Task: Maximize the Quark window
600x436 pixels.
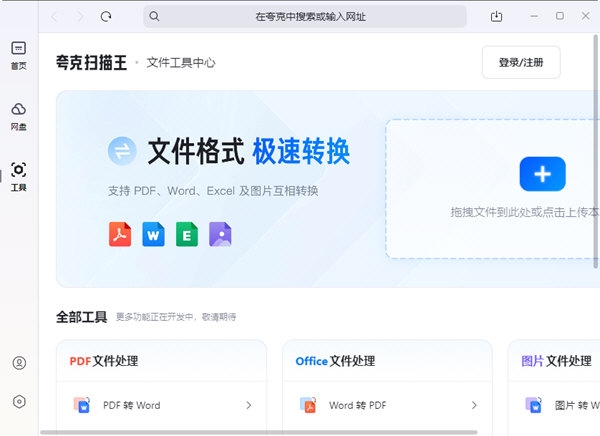Action: 560,16
